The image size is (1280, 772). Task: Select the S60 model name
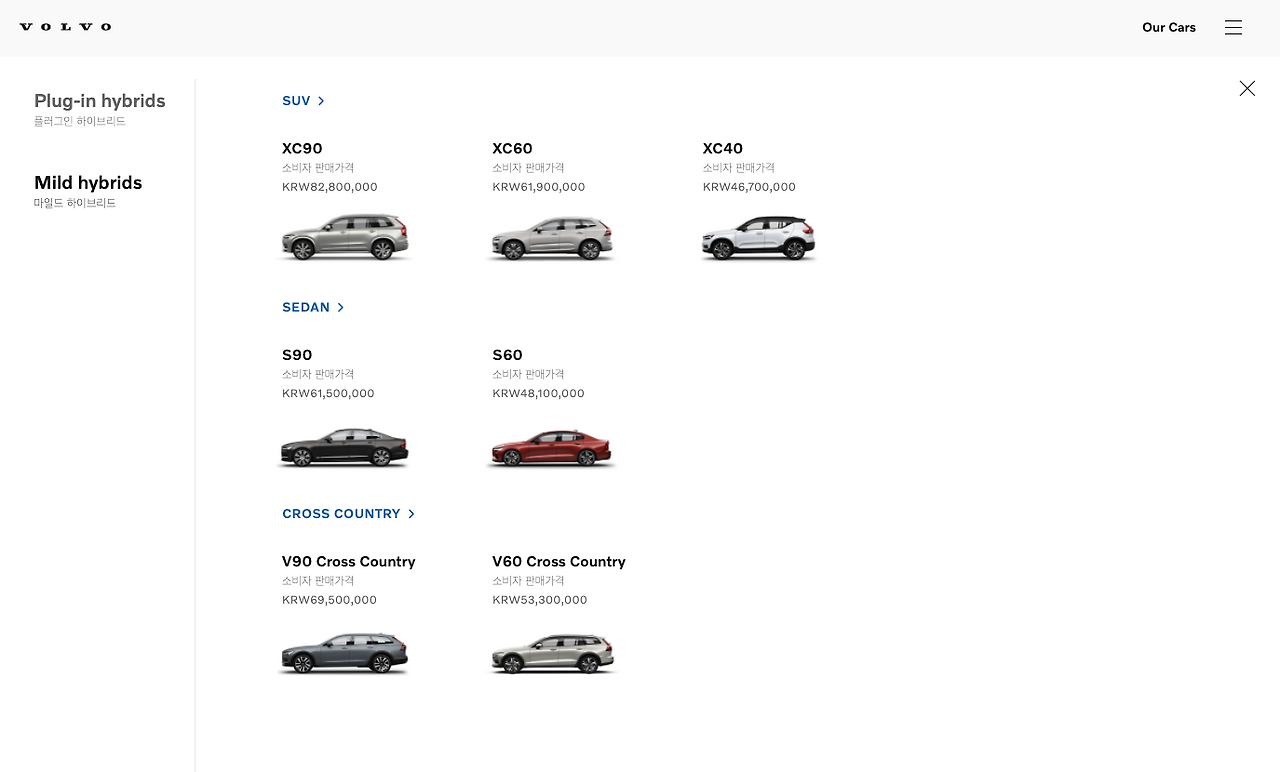507,355
